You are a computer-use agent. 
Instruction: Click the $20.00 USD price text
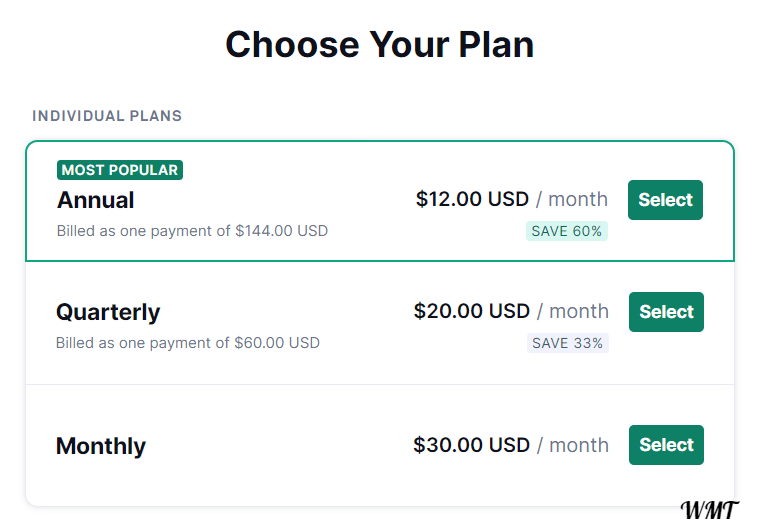pos(471,311)
